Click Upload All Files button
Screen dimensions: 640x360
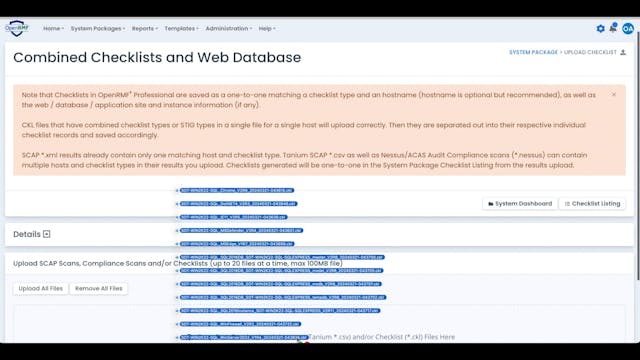(40, 288)
